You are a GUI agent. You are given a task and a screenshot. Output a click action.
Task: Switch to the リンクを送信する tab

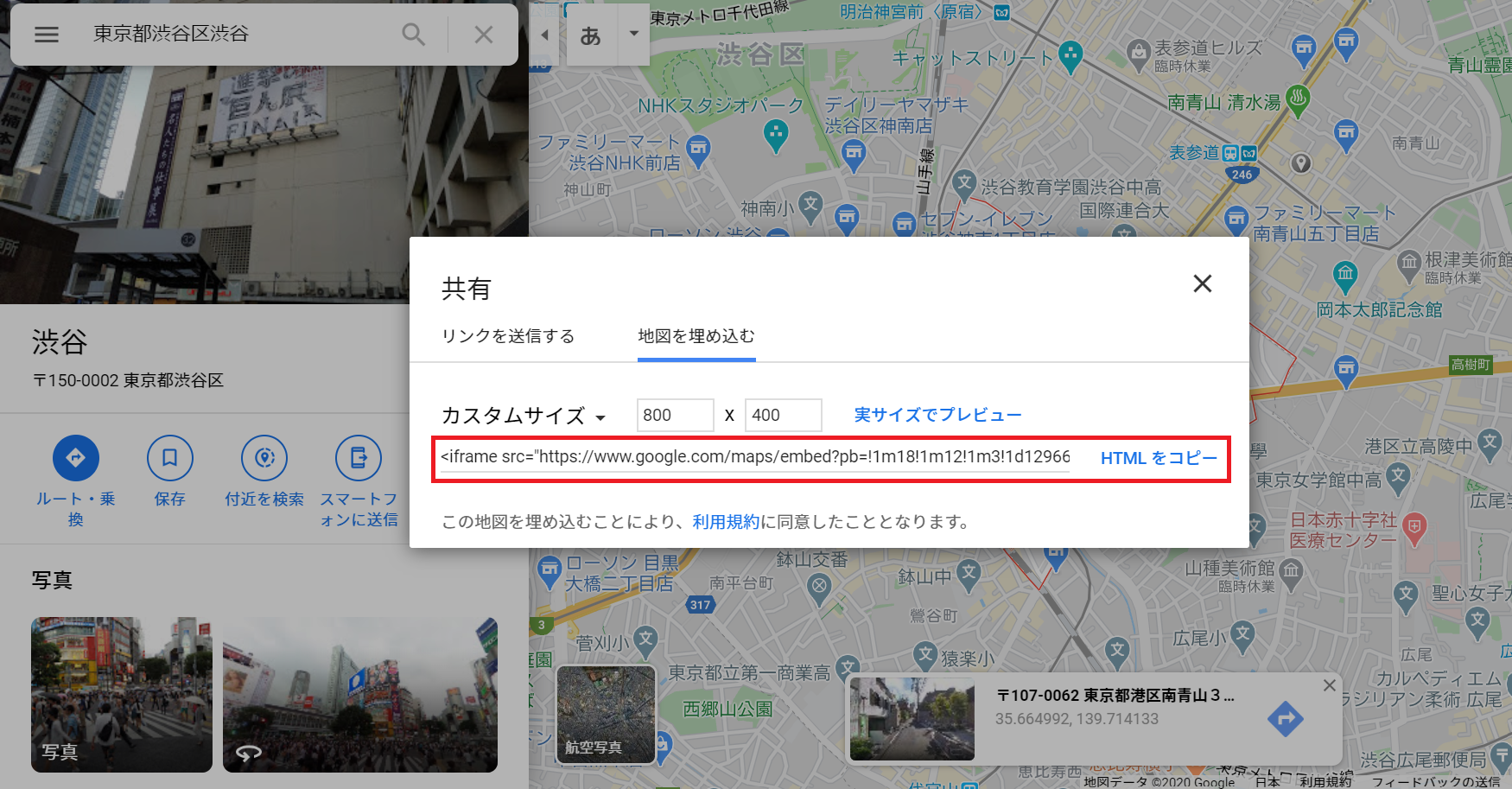[508, 336]
